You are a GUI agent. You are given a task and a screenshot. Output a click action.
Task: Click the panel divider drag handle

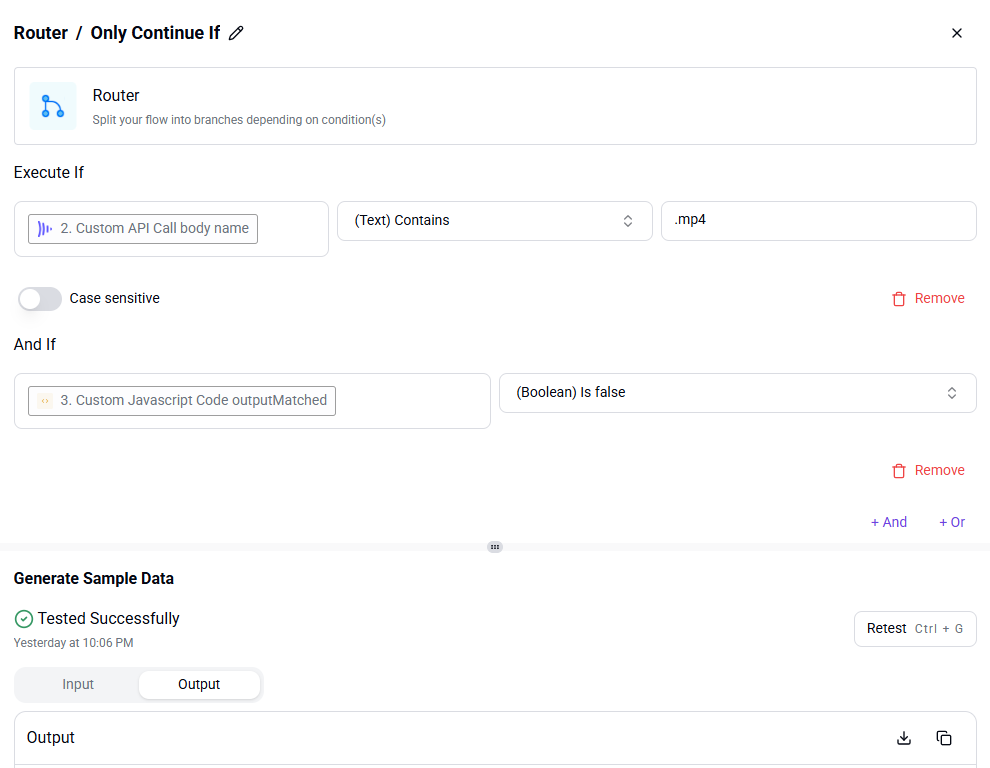(495, 547)
